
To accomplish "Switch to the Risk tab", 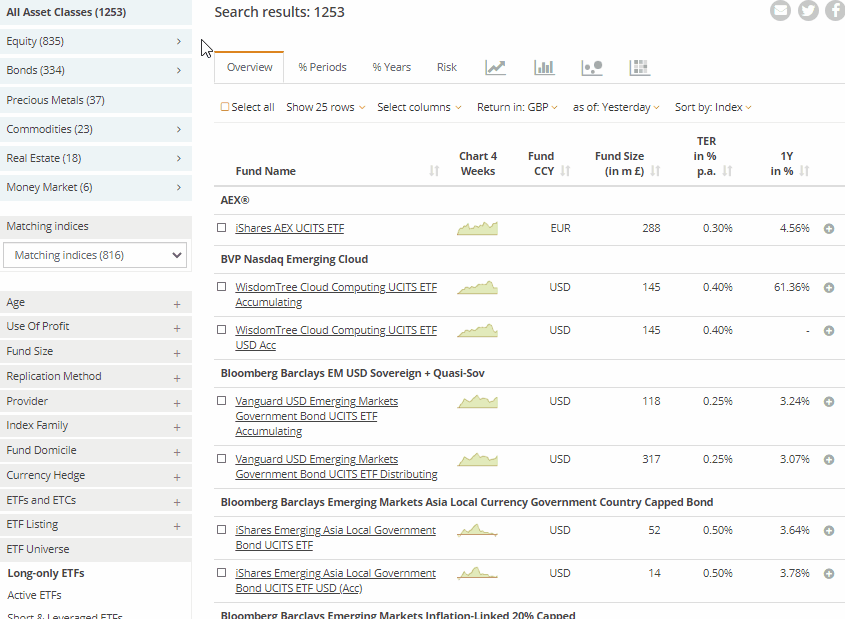I will 447,67.
